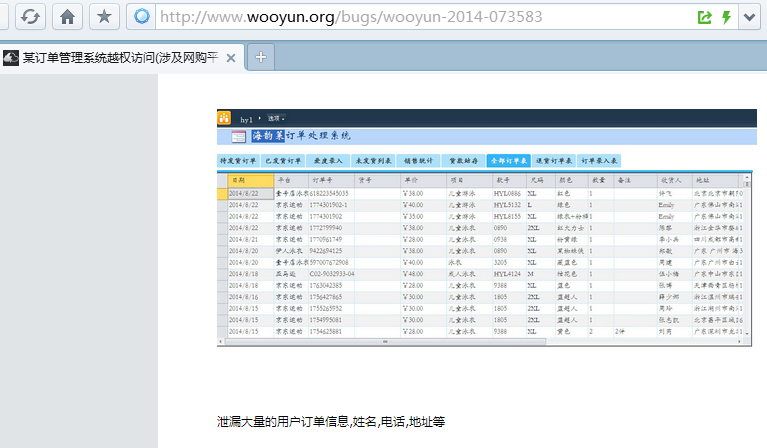Switch to the 全部订单表 tab
767x448 pixels.
tap(507, 160)
